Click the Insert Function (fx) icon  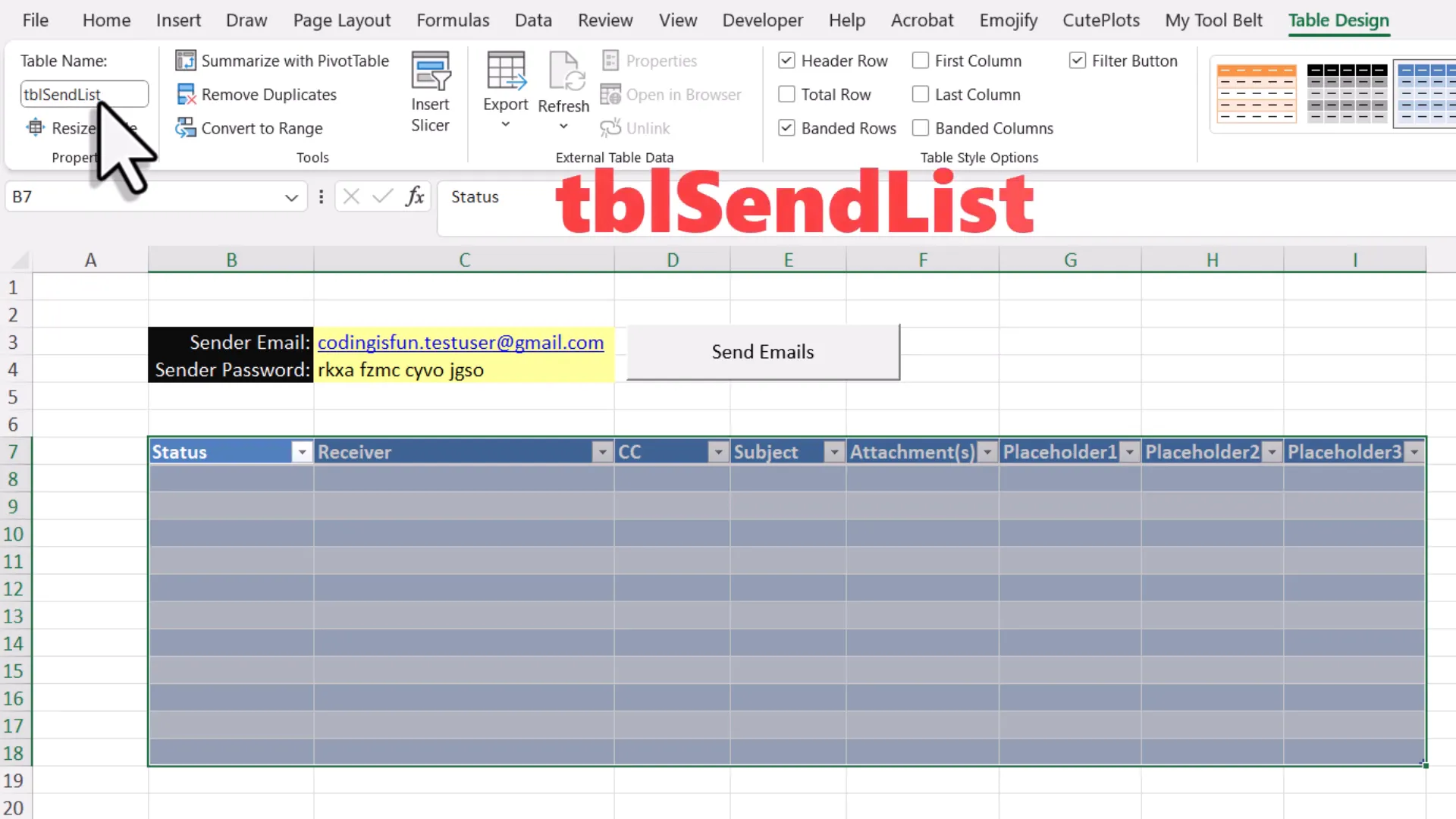click(x=414, y=196)
